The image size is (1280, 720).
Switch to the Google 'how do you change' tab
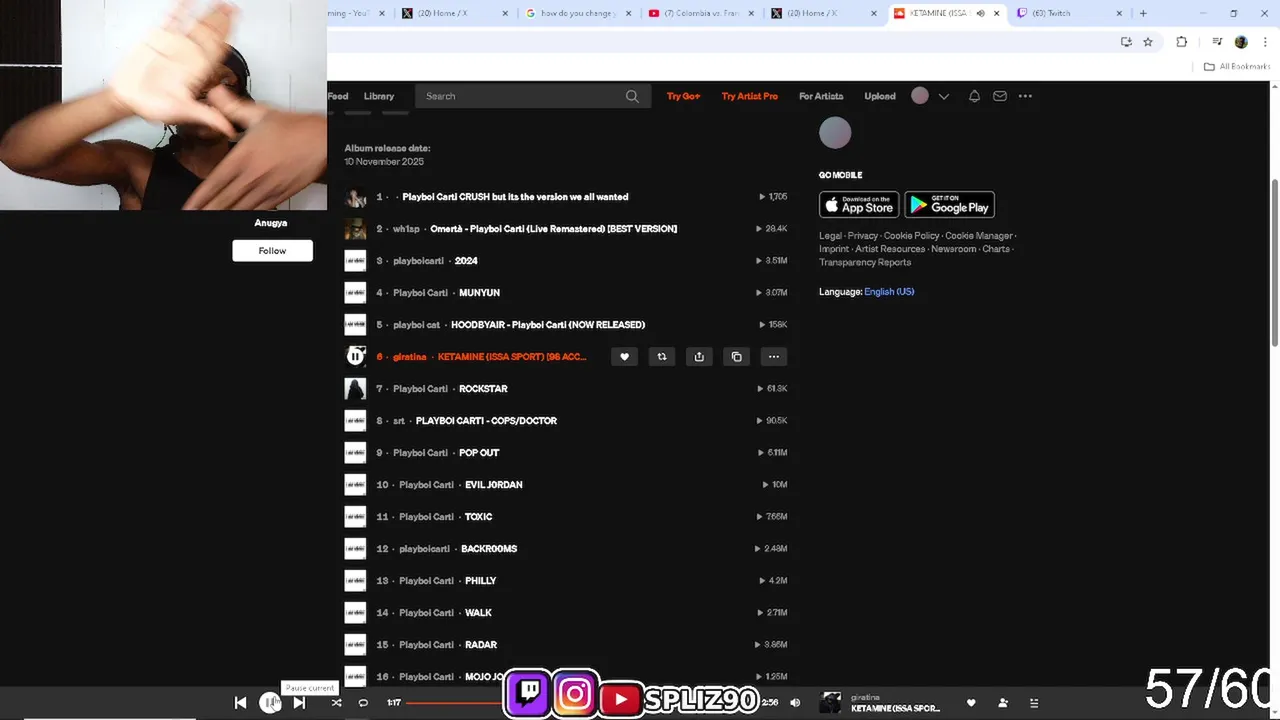[x=577, y=13]
